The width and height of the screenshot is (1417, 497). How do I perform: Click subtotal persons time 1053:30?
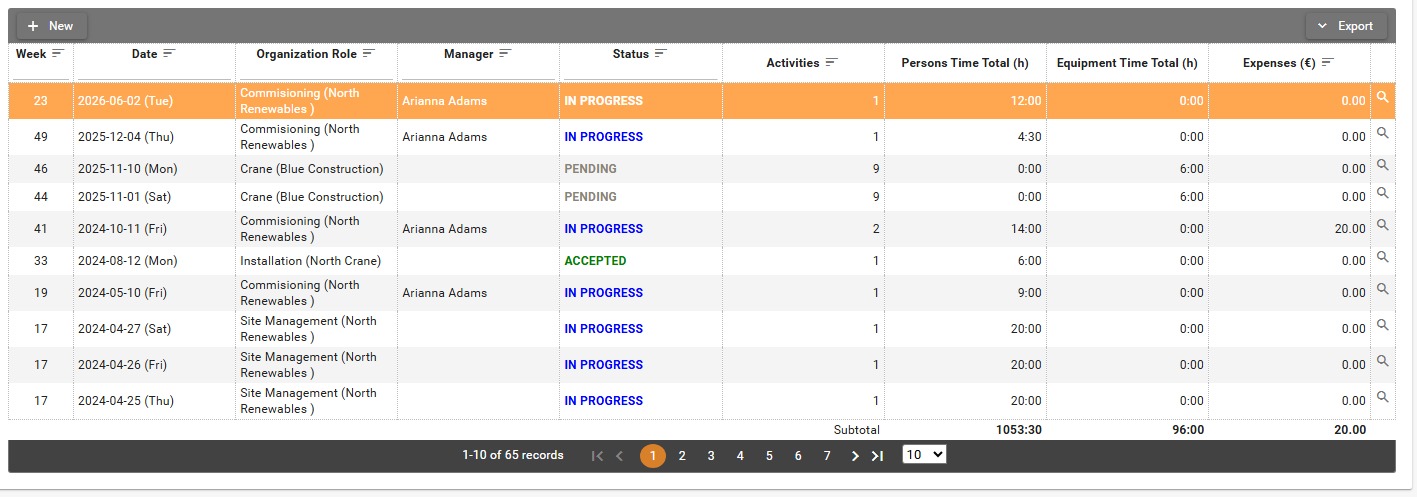pos(1018,430)
